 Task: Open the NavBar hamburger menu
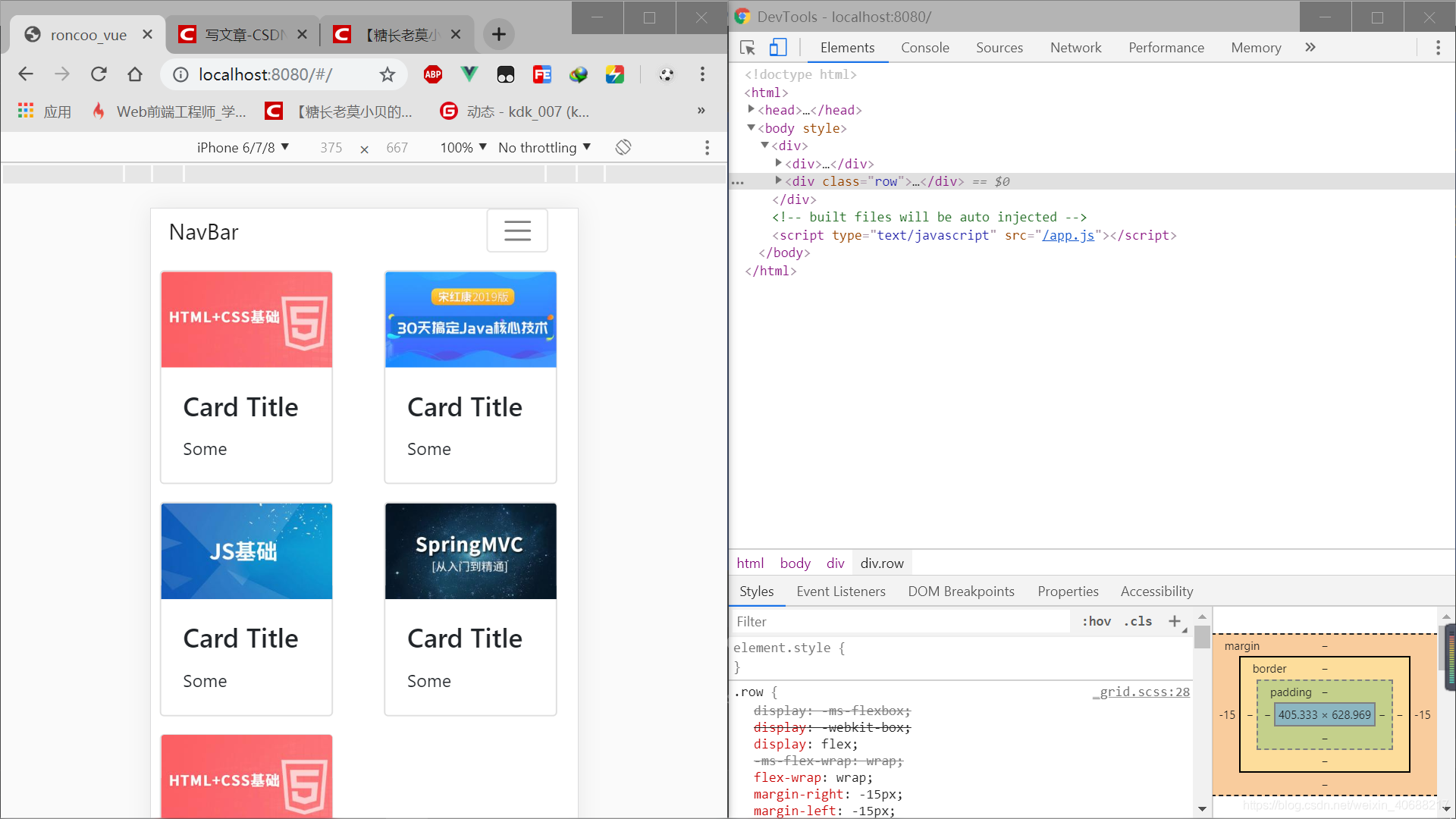pos(517,231)
